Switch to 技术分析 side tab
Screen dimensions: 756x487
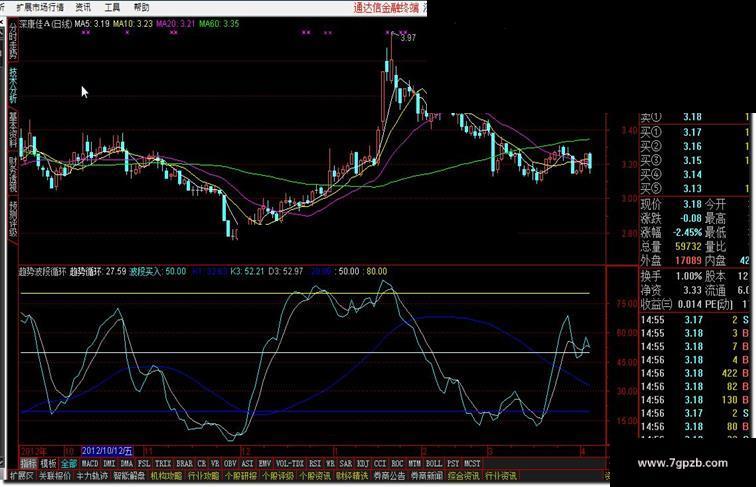point(13,85)
